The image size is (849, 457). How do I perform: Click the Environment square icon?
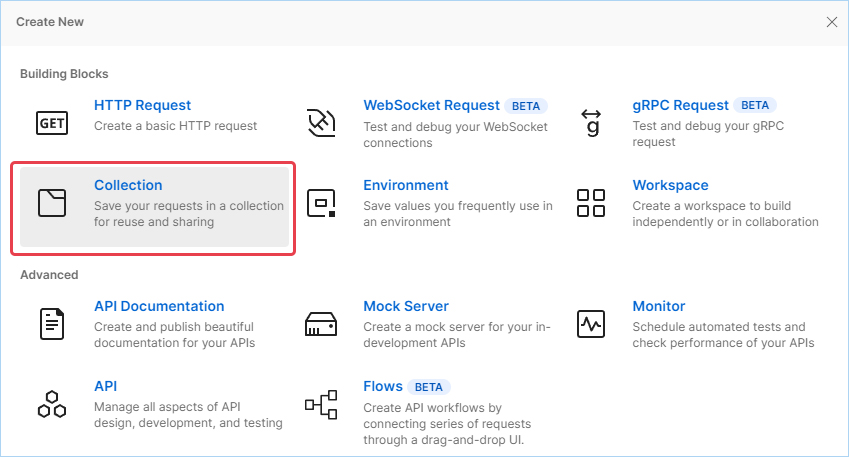click(321, 203)
